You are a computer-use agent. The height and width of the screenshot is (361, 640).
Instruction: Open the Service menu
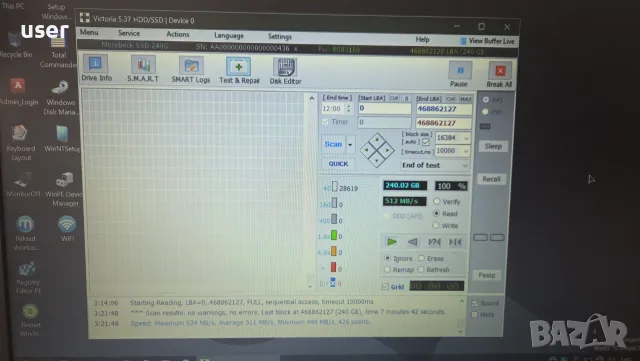[129, 33]
